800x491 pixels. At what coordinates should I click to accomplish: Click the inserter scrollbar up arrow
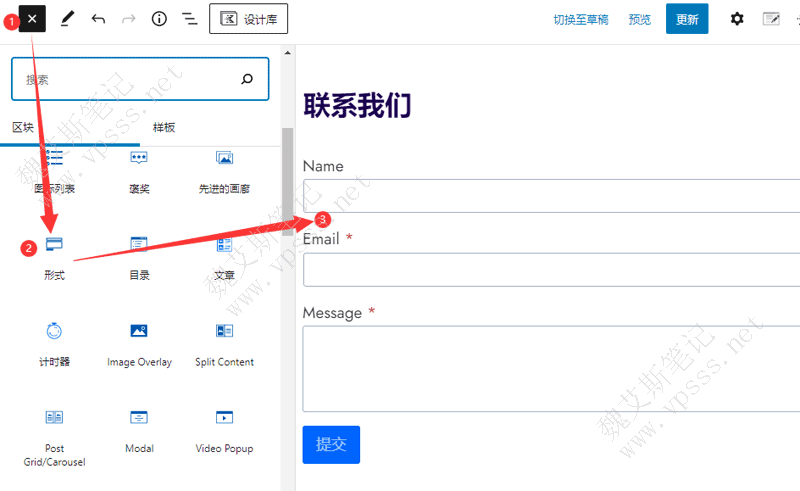click(288, 53)
